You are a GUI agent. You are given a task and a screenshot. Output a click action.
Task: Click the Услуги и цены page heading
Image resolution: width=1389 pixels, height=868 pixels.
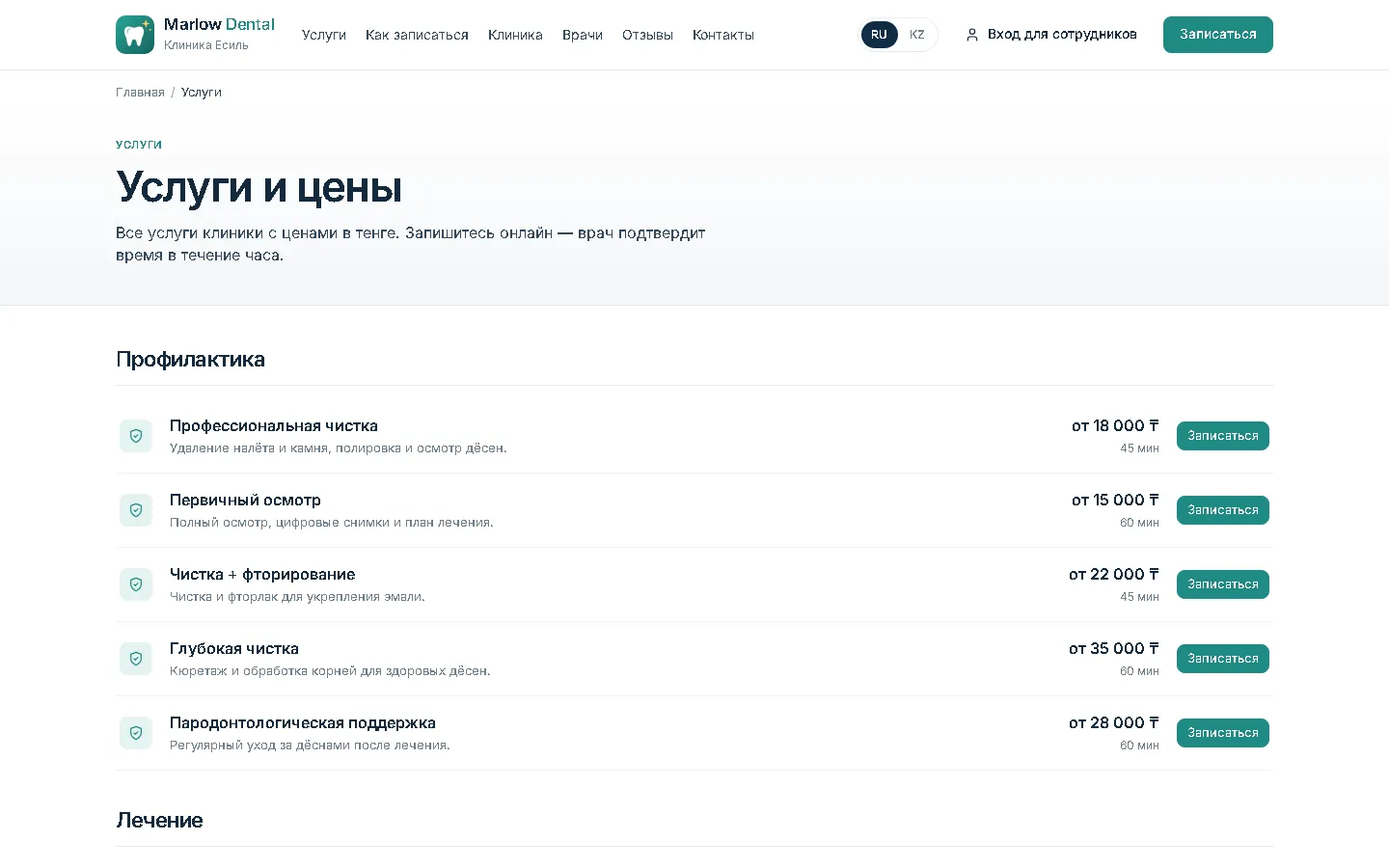coord(259,187)
